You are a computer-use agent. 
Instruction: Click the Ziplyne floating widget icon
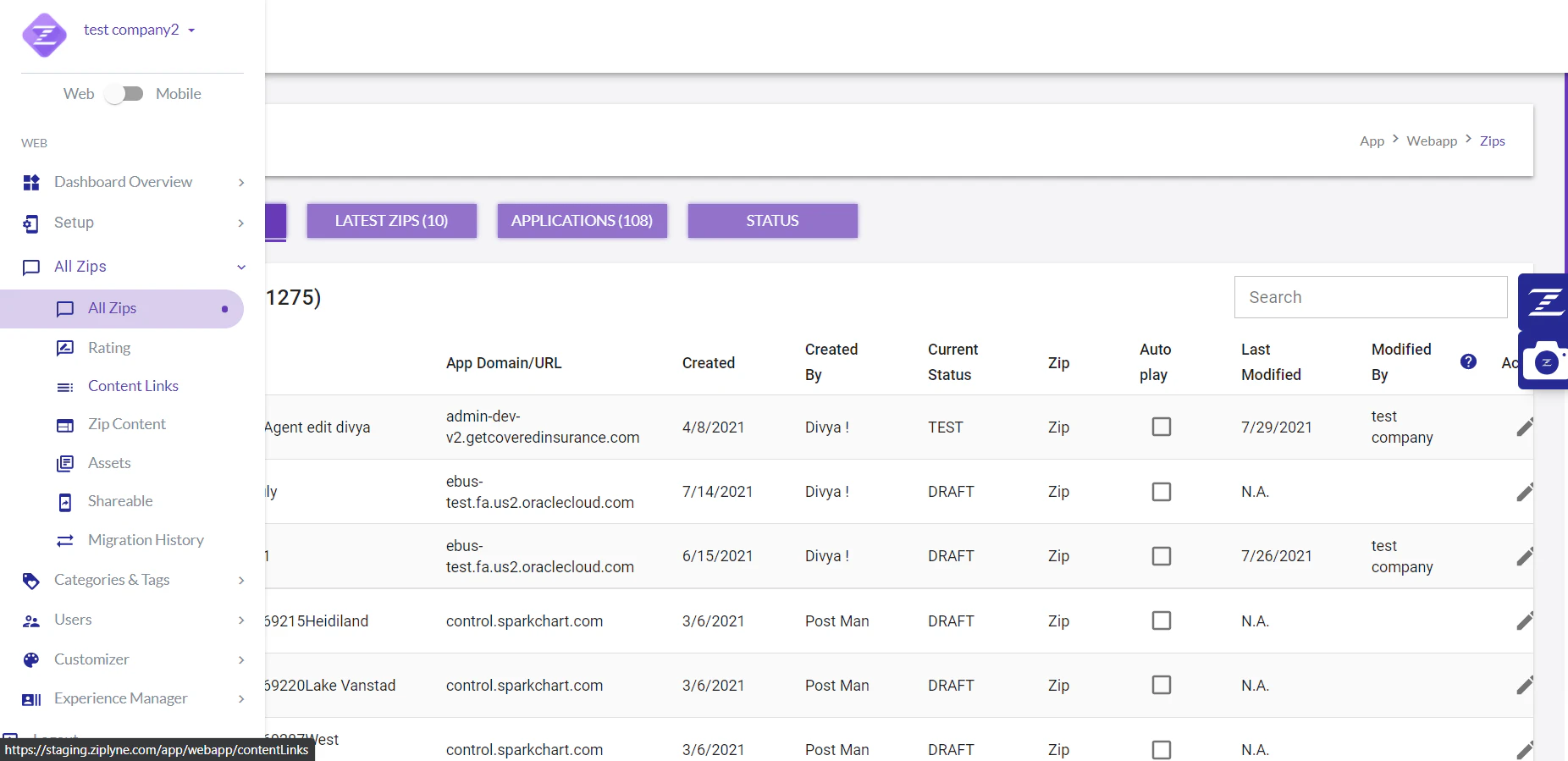pyautogui.click(x=1545, y=301)
